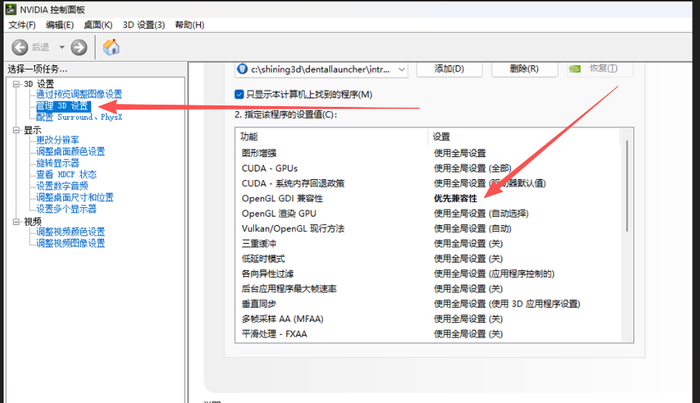Open the 文件(F) menu
The image size is (700, 403).
22,25
